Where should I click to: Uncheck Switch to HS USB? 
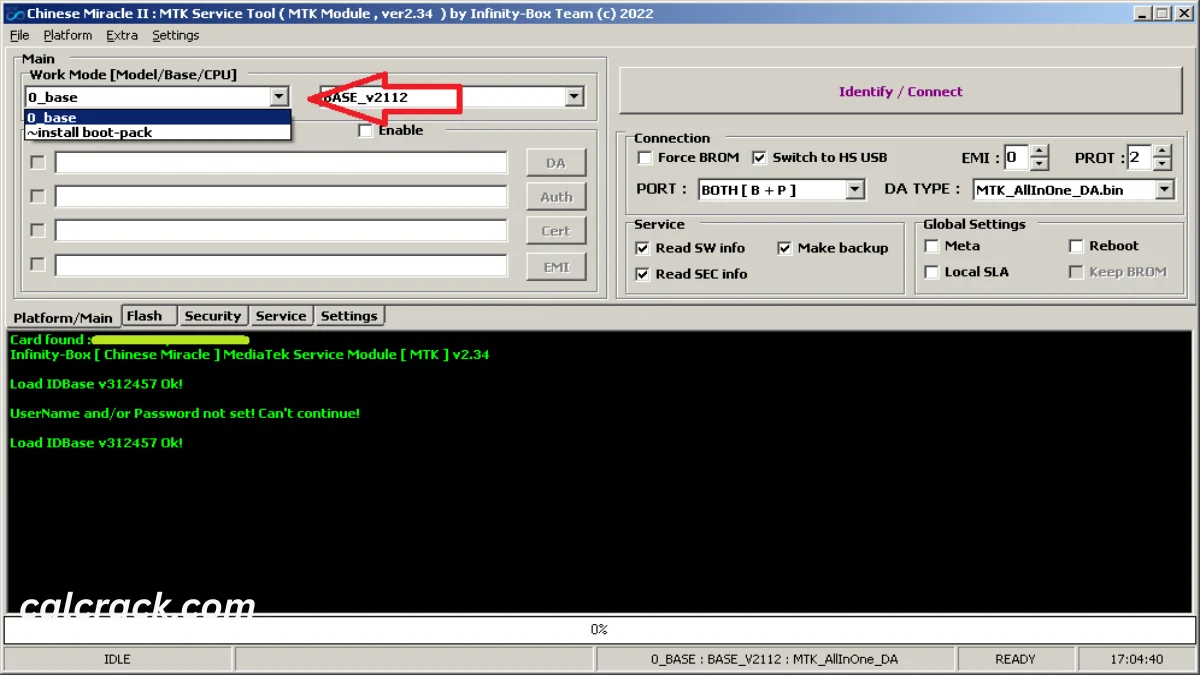759,157
